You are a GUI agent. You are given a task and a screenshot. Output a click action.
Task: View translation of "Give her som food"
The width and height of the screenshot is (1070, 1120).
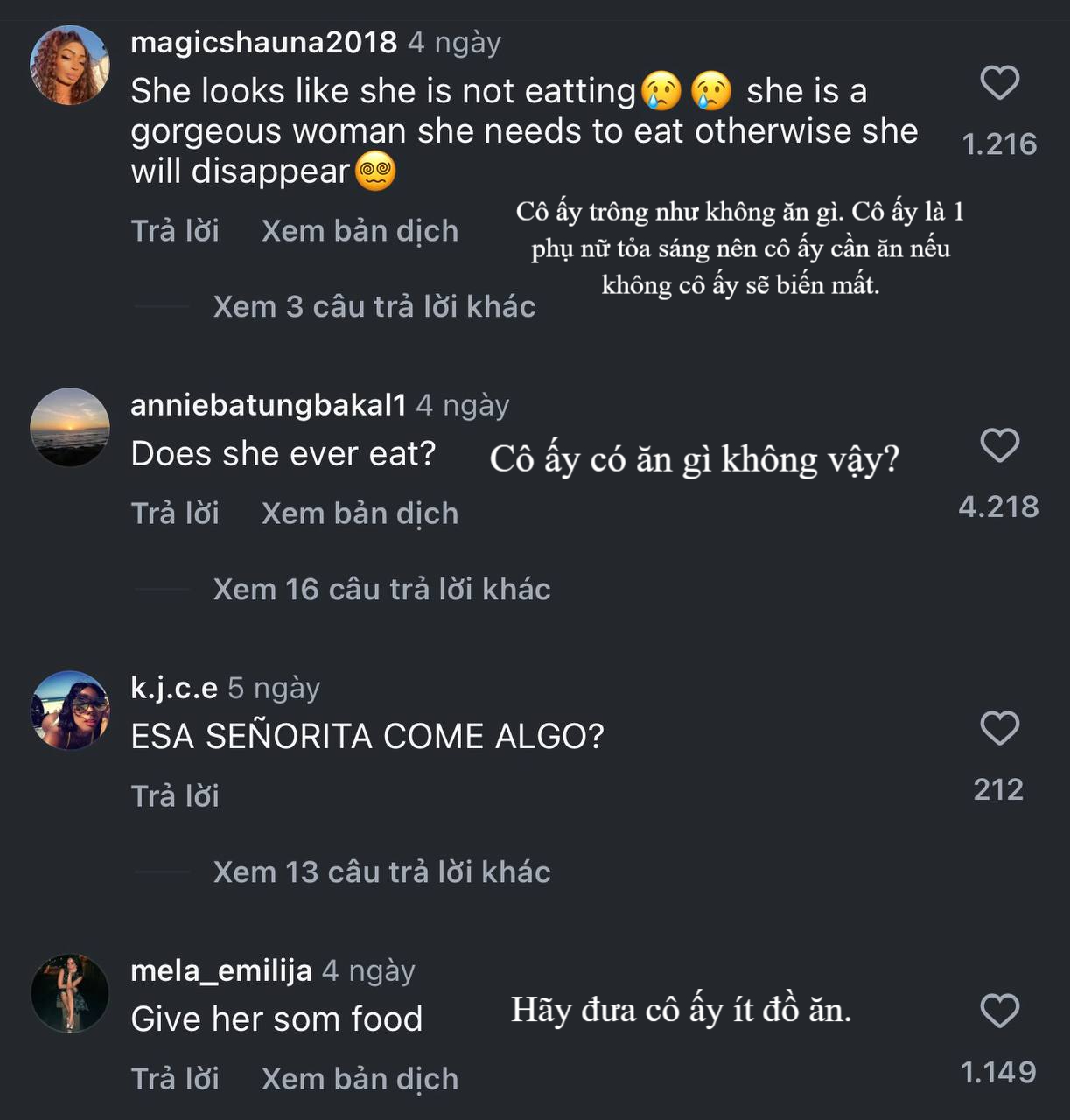[x=360, y=1078]
